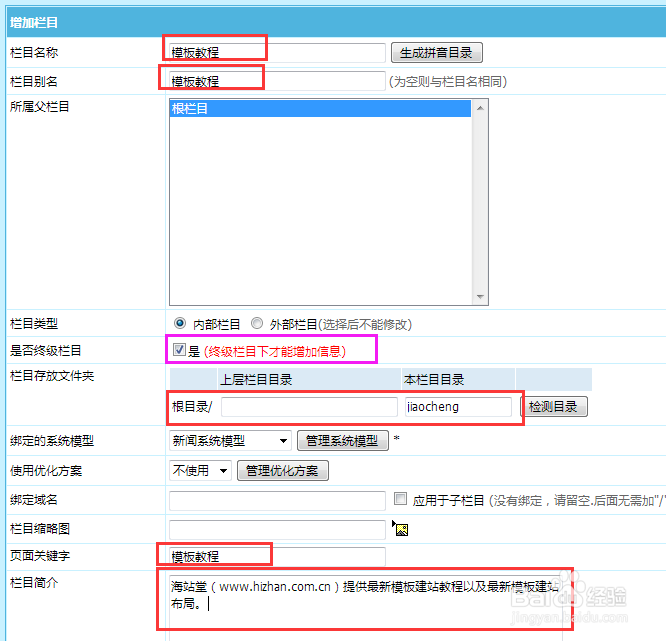Click the 栏目别名 input field

tap(277, 81)
